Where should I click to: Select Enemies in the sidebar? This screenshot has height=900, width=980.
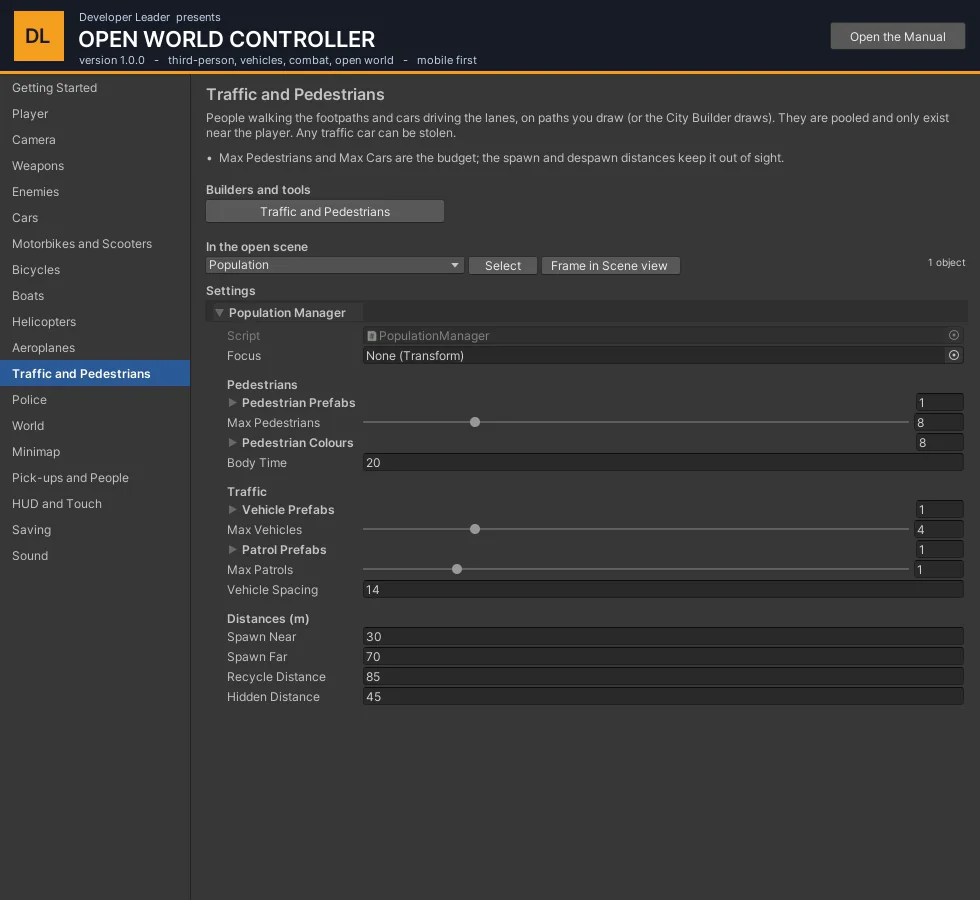coord(95,192)
